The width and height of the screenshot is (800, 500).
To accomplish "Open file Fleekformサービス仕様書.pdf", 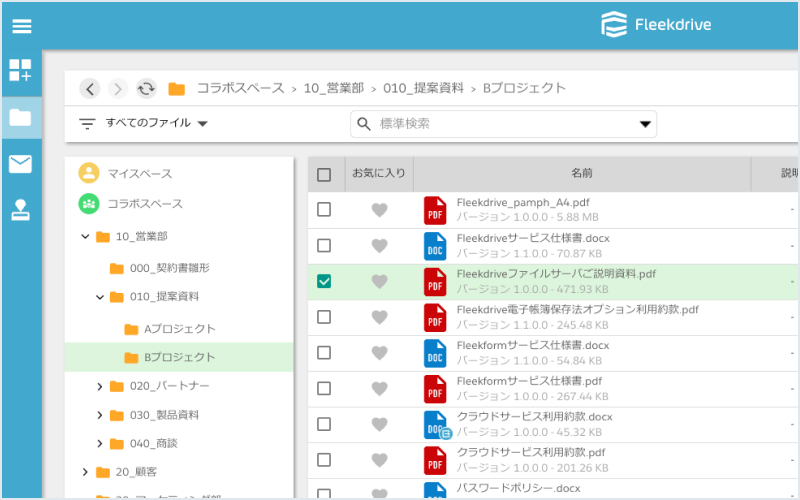I will click(x=529, y=381).
